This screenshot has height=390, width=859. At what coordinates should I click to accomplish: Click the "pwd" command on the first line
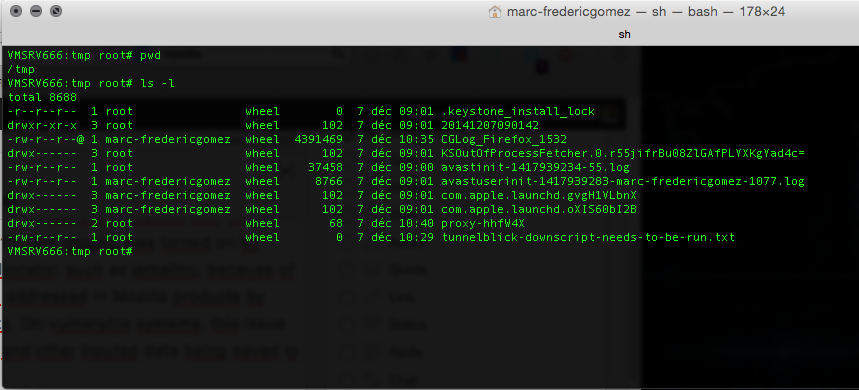pyautogui.click(x=150, y=55)
